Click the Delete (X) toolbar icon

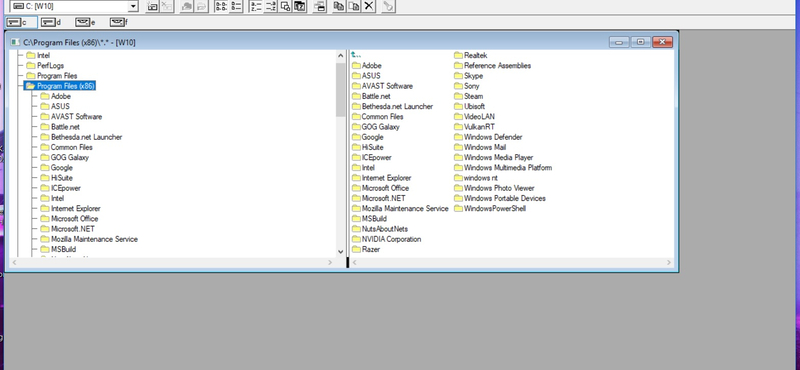click(x=368, y=6)
